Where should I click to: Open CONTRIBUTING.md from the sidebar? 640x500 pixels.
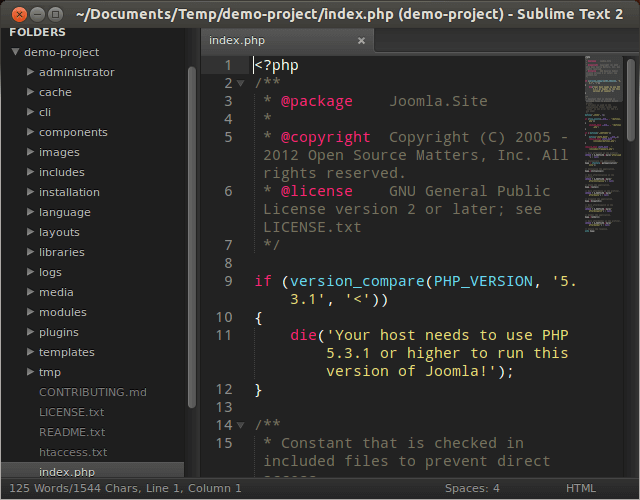[x=93, y=392]
